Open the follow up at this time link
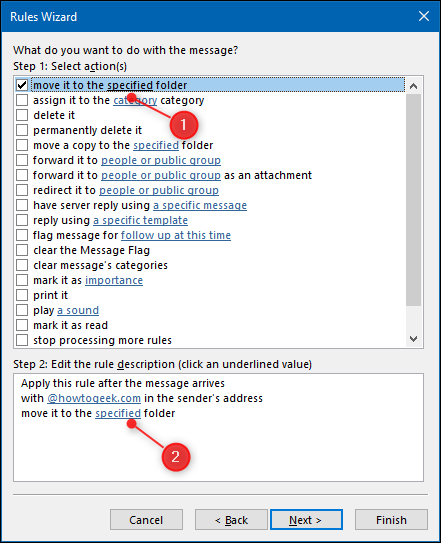The width and height of the screenshot is (441, 543). coord(176,235)
